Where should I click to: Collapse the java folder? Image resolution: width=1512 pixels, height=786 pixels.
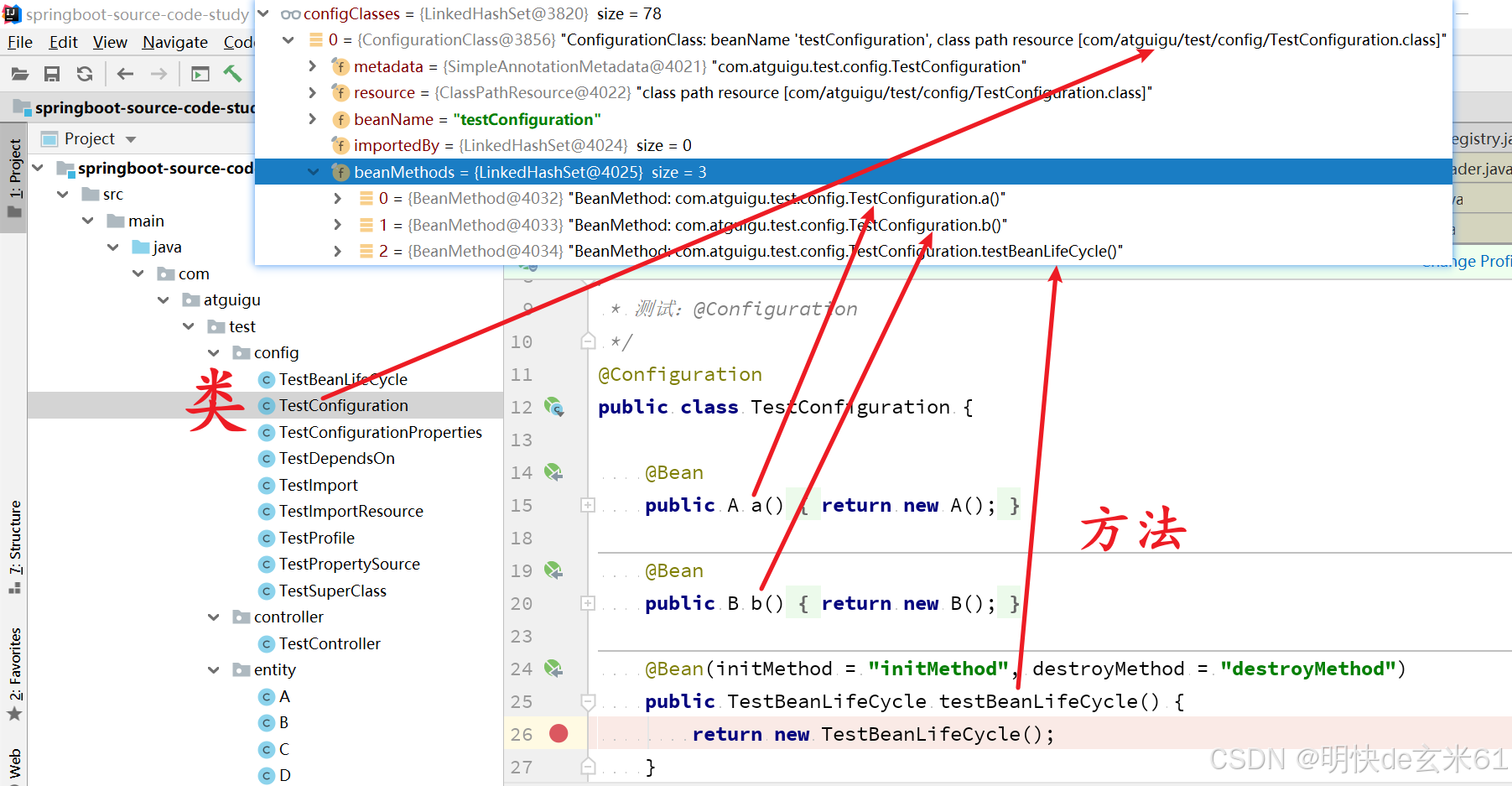click(113, 247)
